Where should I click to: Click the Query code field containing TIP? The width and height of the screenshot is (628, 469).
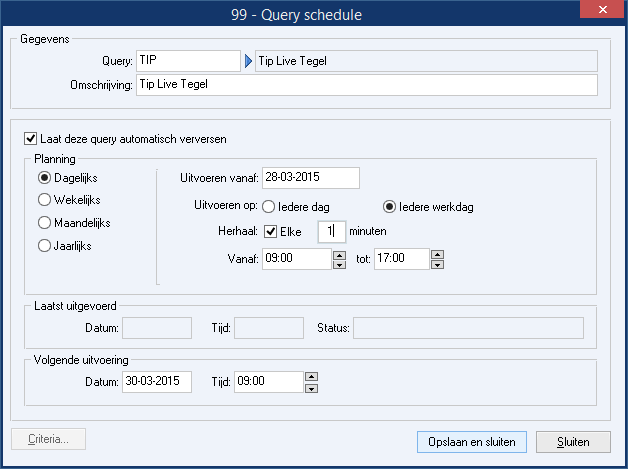pos(188,61)
